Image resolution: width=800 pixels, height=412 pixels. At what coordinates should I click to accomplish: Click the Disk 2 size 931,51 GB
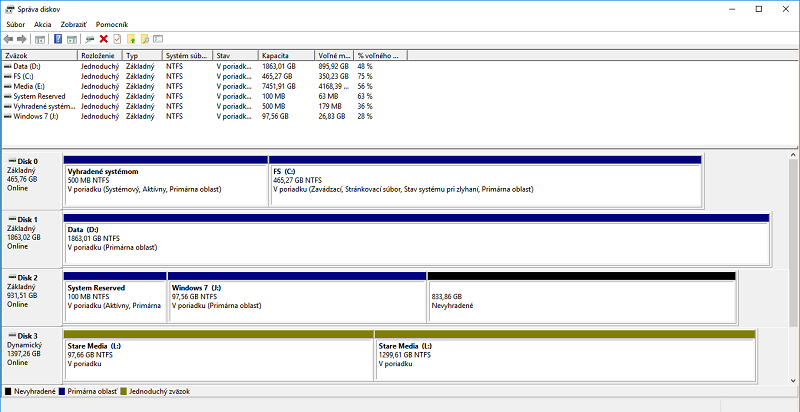tap(22, 295)
